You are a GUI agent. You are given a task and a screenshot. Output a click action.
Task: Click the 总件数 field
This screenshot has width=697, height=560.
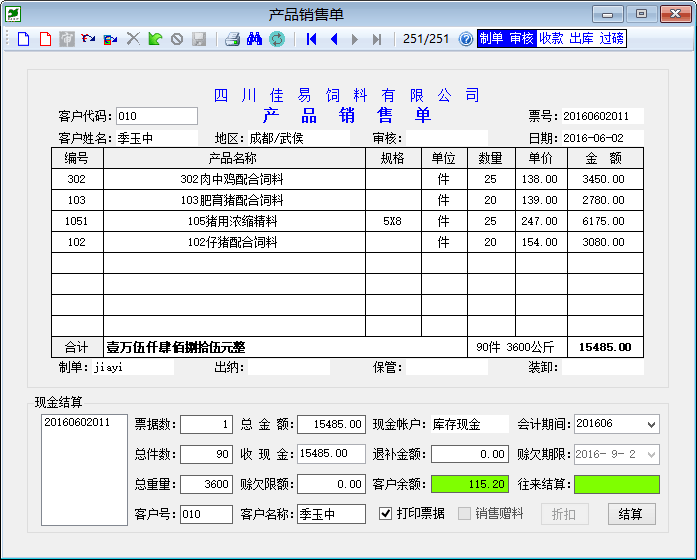[206, 454]
